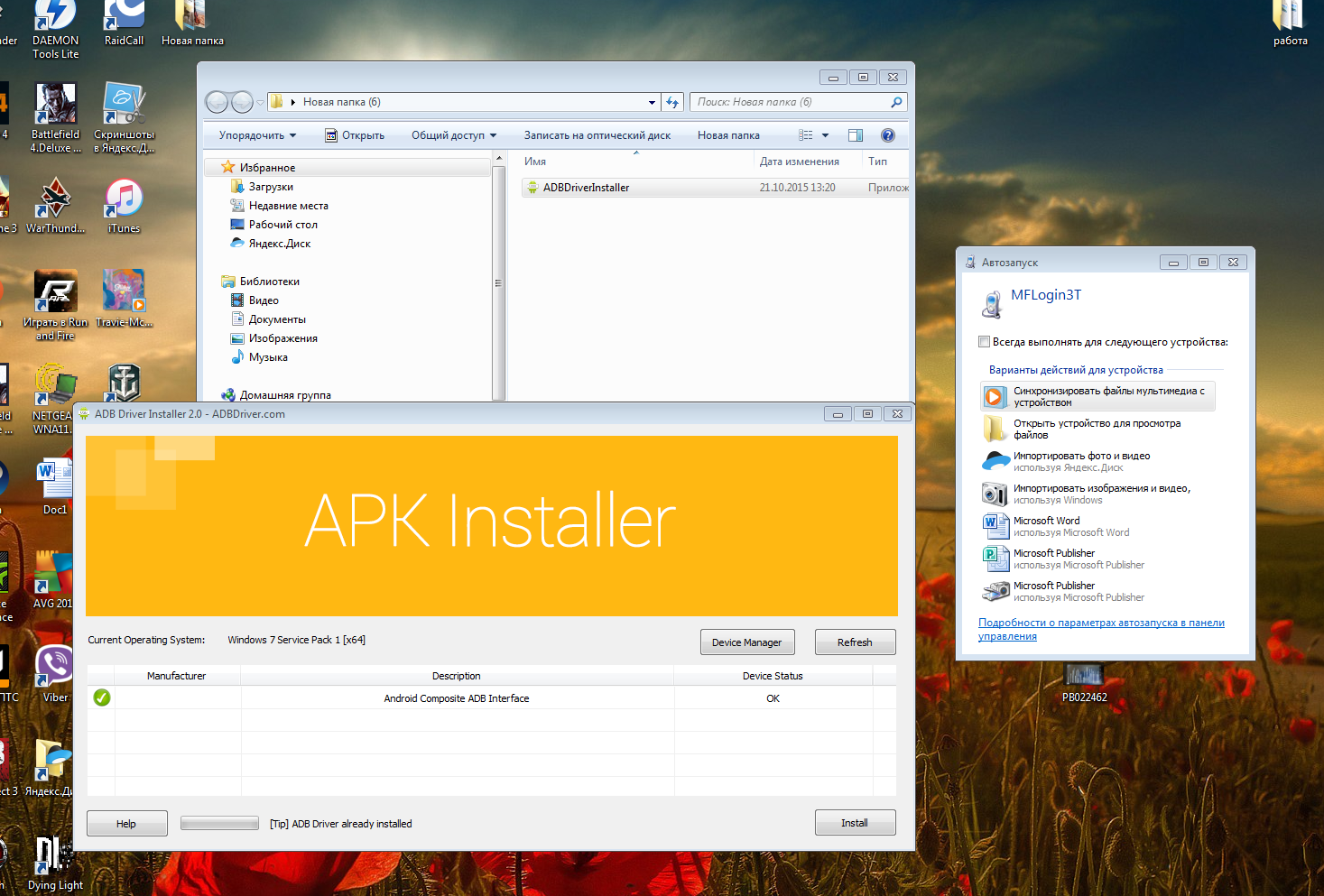
Task: Open the Общий доступ dropdown
Action: click(454, 135)
